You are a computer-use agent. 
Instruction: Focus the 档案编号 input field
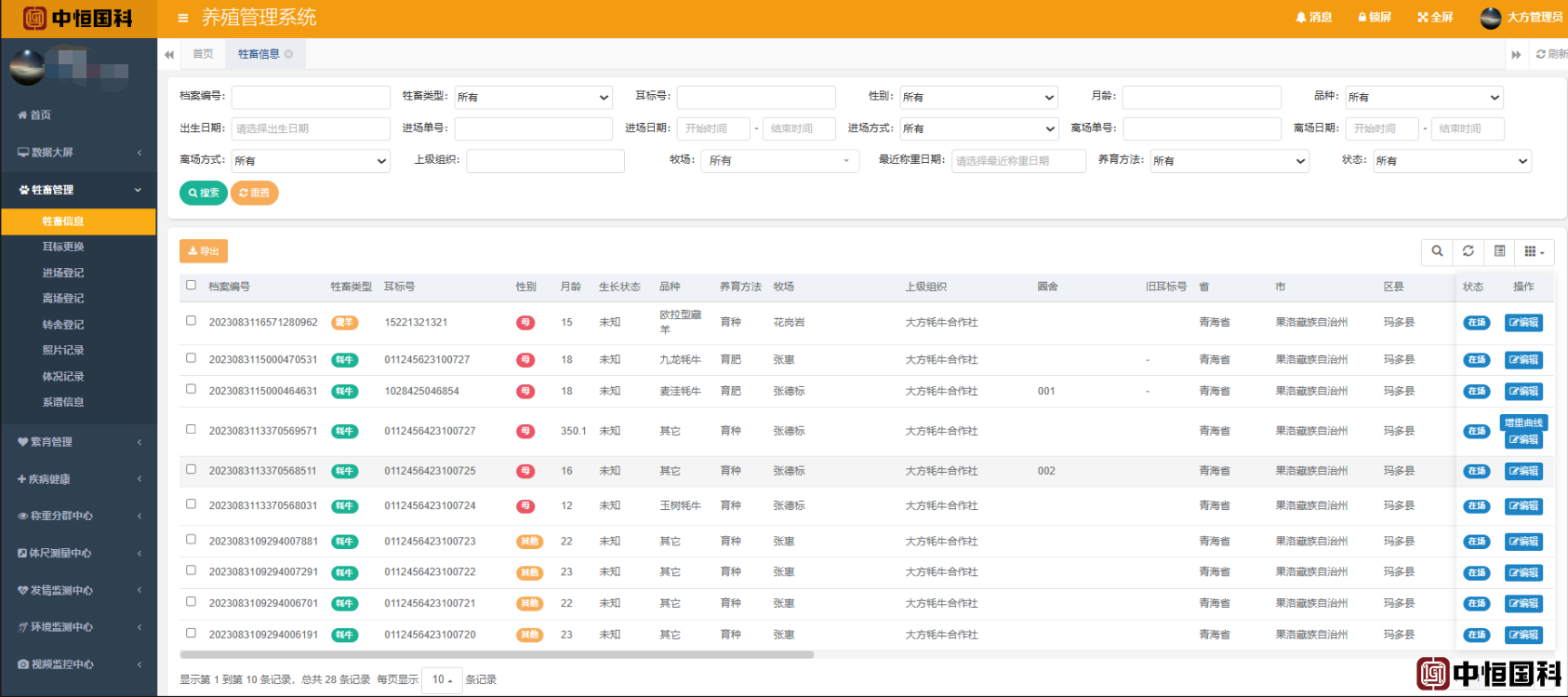click(x=311, y=97)
